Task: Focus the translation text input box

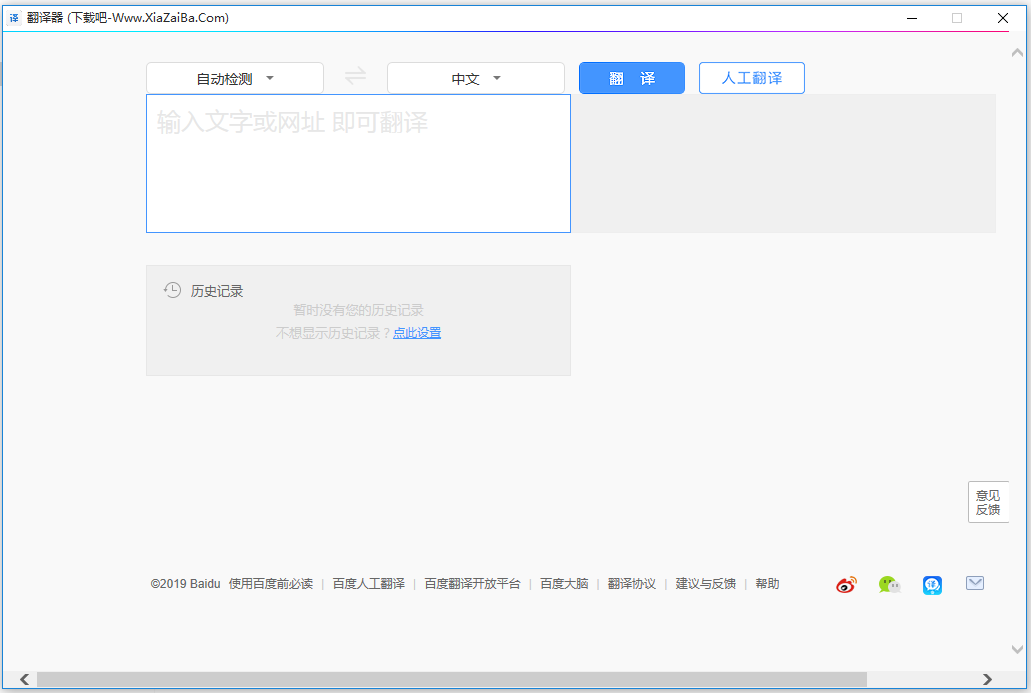Action: pos(358,164)
